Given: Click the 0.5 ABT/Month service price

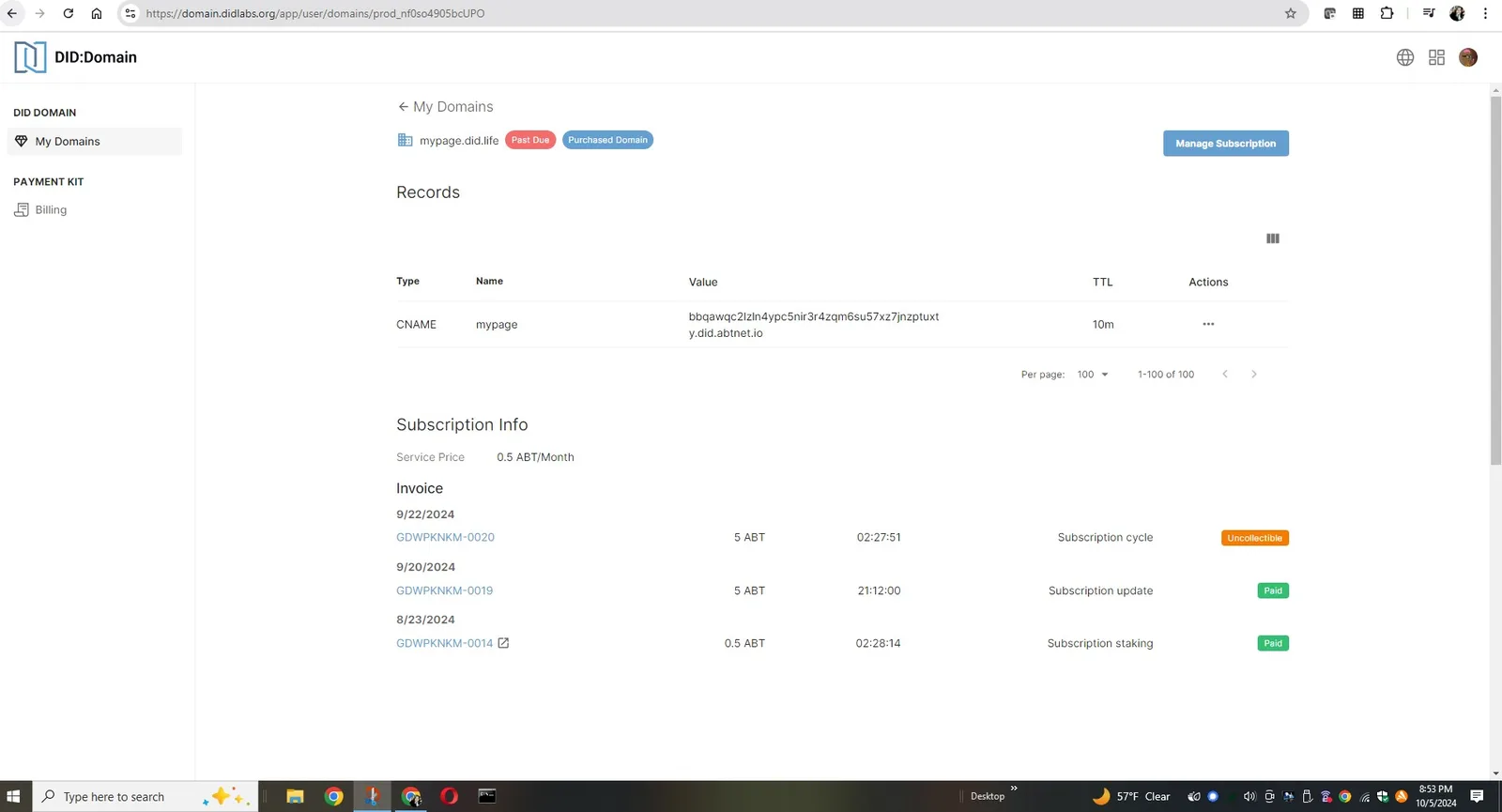Looking at the screenshot, I should tap(535, 457).
